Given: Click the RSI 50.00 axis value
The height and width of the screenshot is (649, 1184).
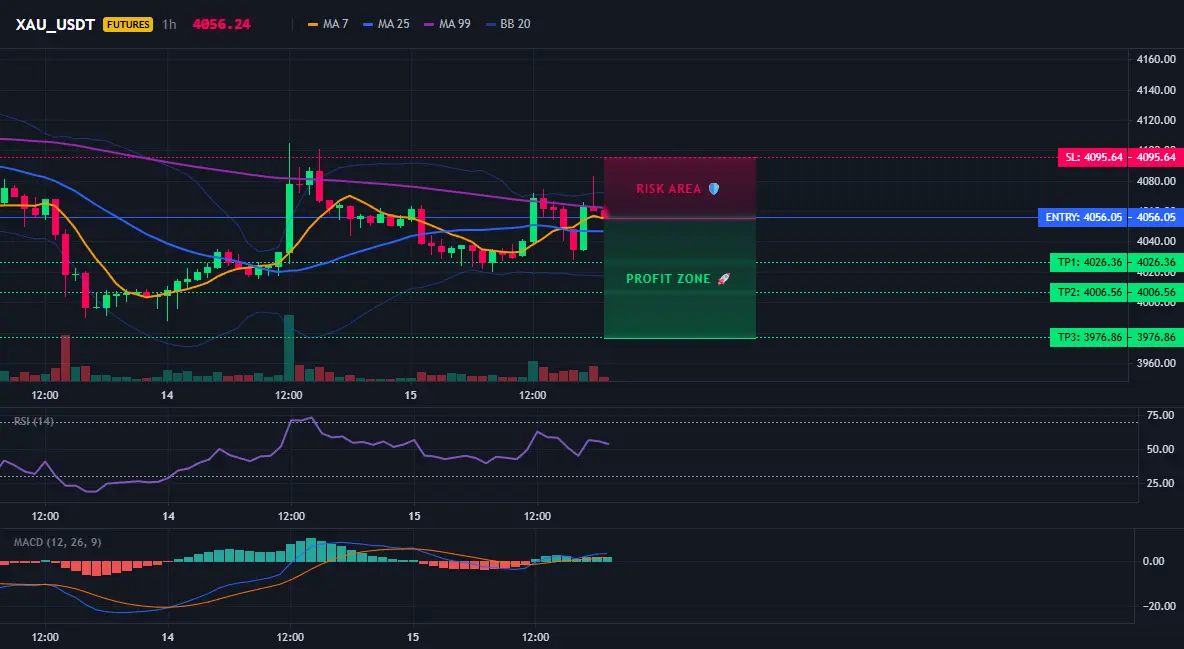Looking at the screenshot, I should [x=1160, y=449].
